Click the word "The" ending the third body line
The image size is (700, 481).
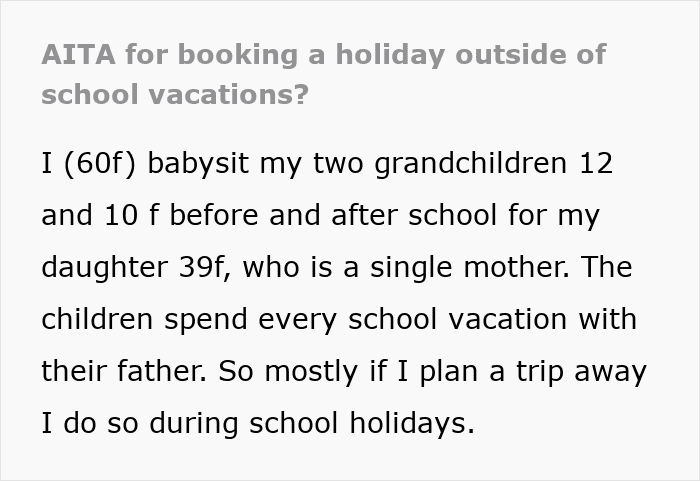click(607, 267)
